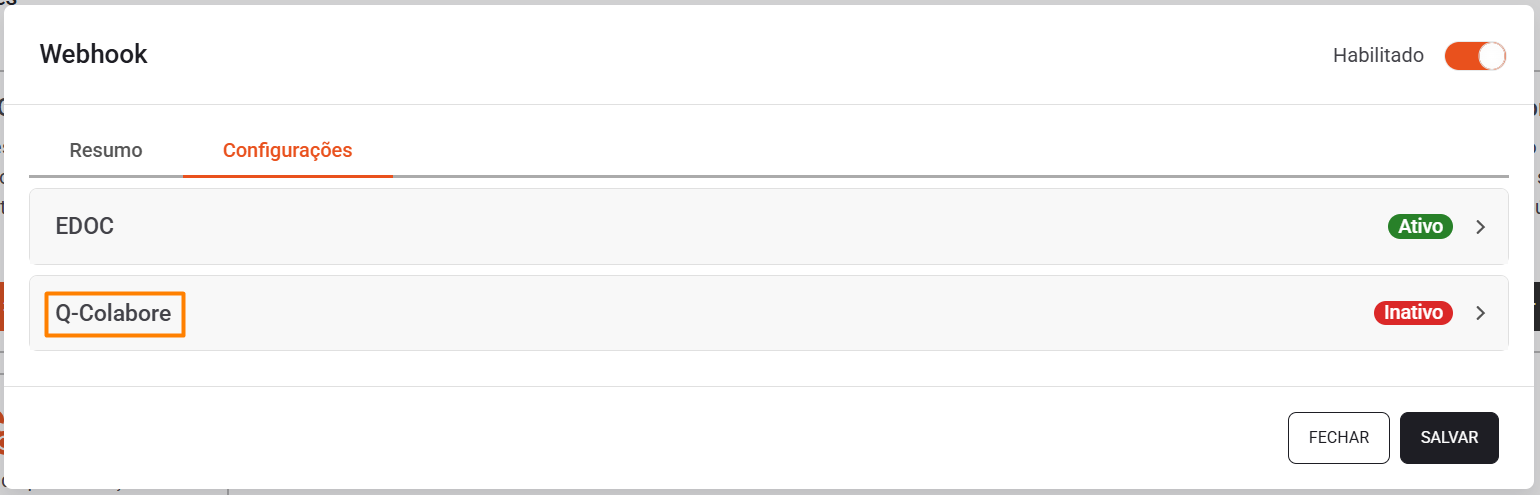
Task: Expand the EDOC row chevron arrow
Action: 1481,227
